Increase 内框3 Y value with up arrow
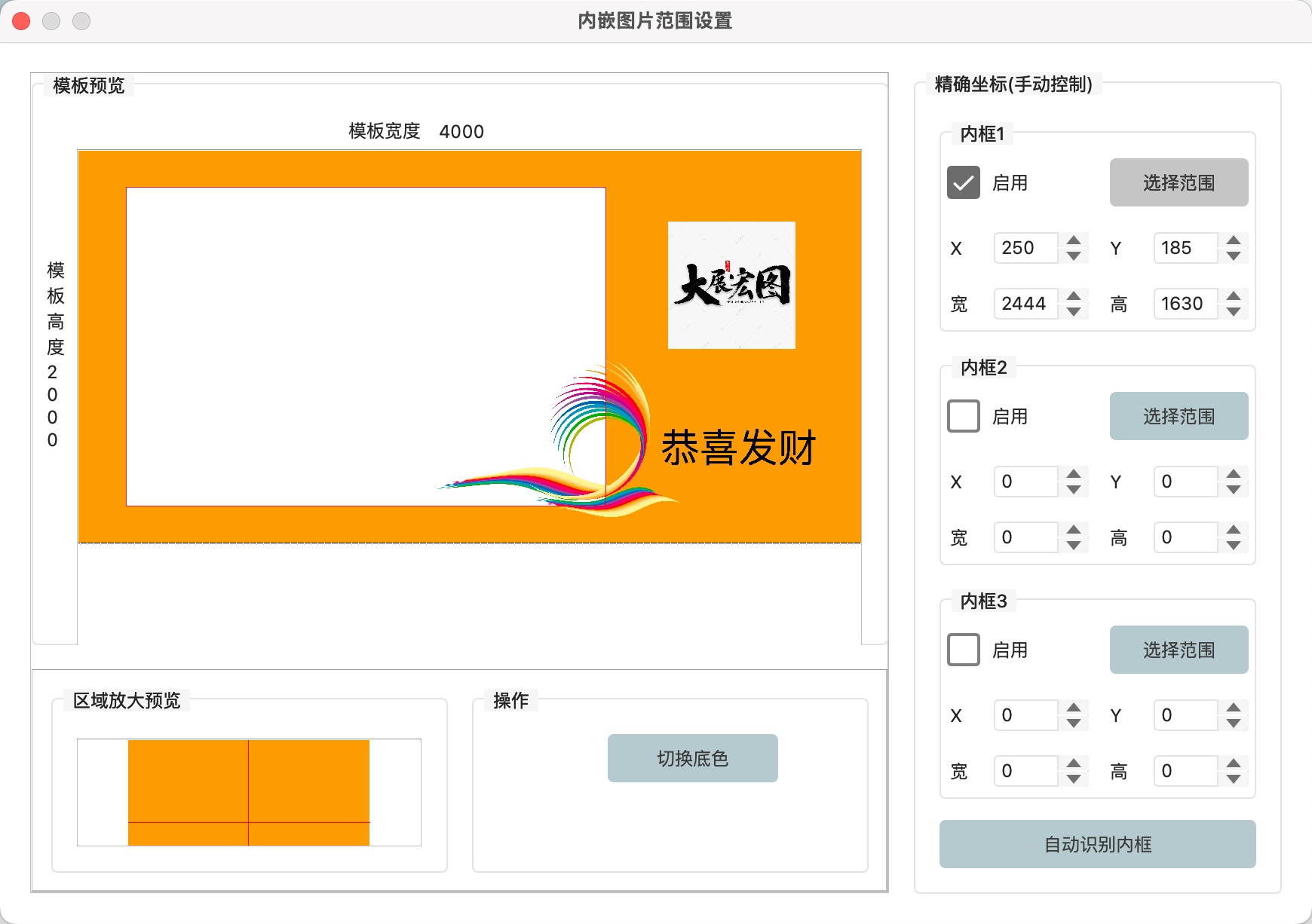The image size is (1312, 924). pos(1234,708)
